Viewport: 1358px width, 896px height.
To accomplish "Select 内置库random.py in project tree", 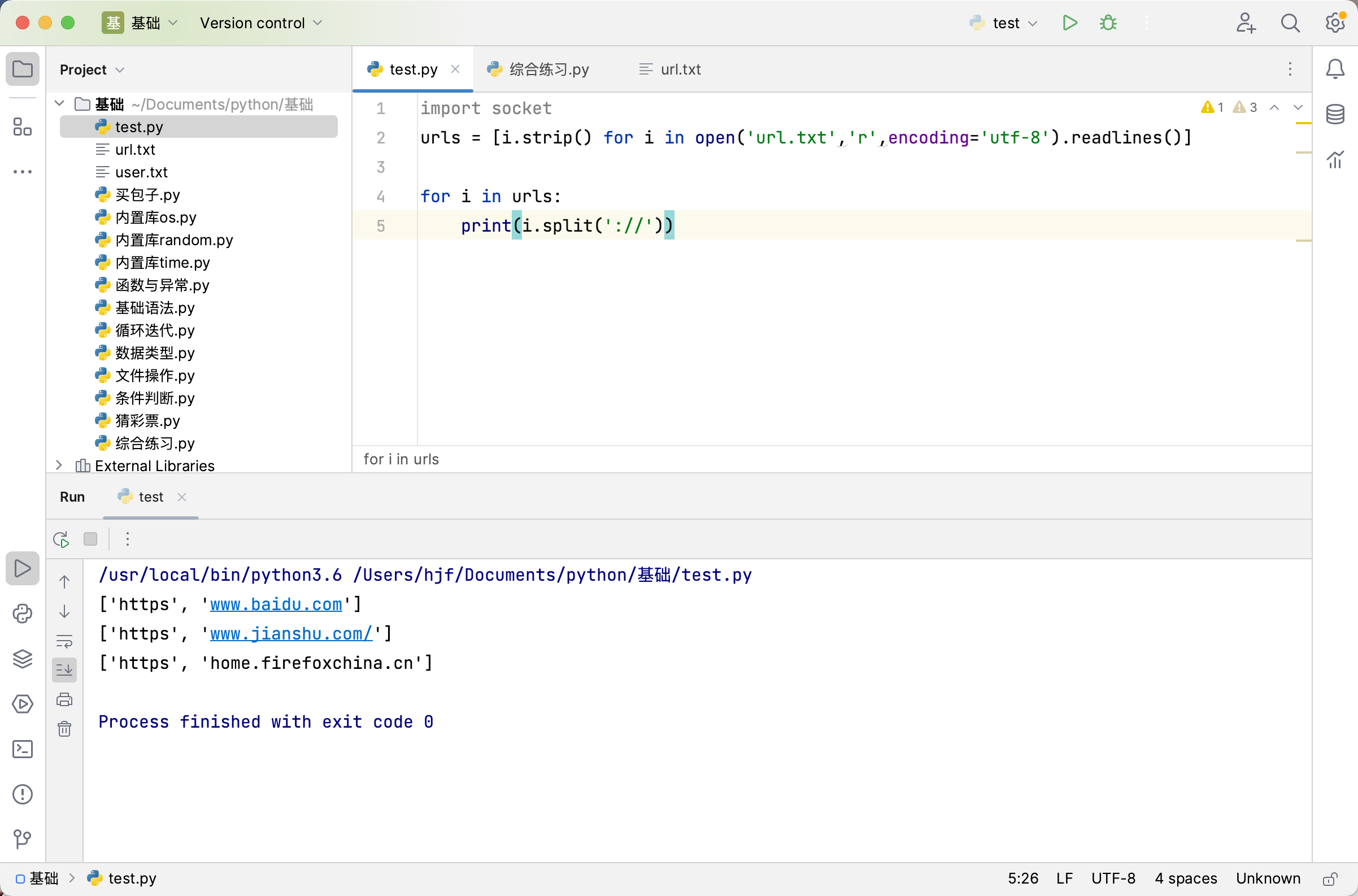I will click(x=198, y=240).
